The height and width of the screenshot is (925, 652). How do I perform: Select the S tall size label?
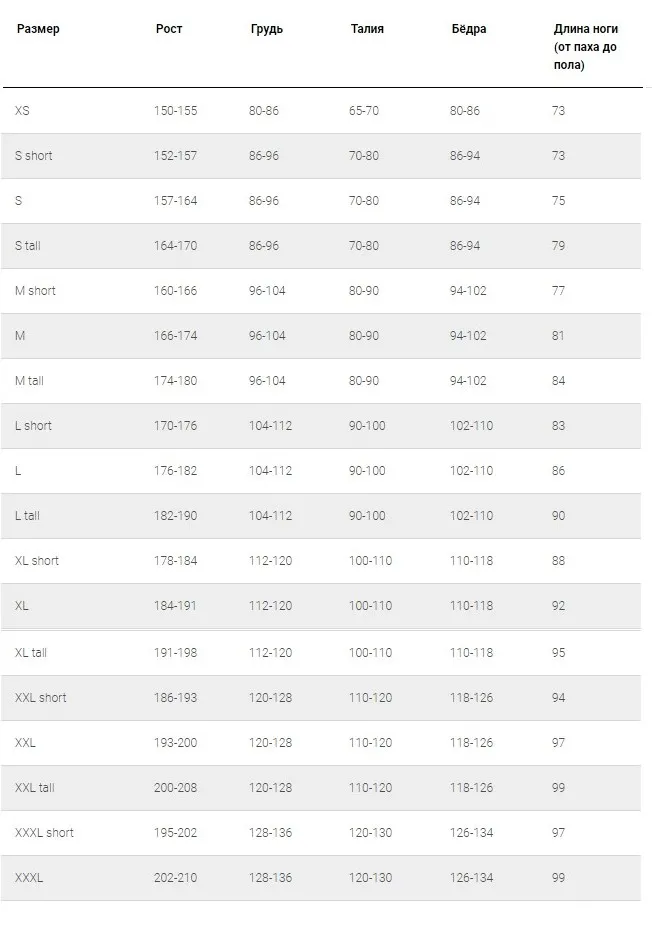click(x=28, y=245)
